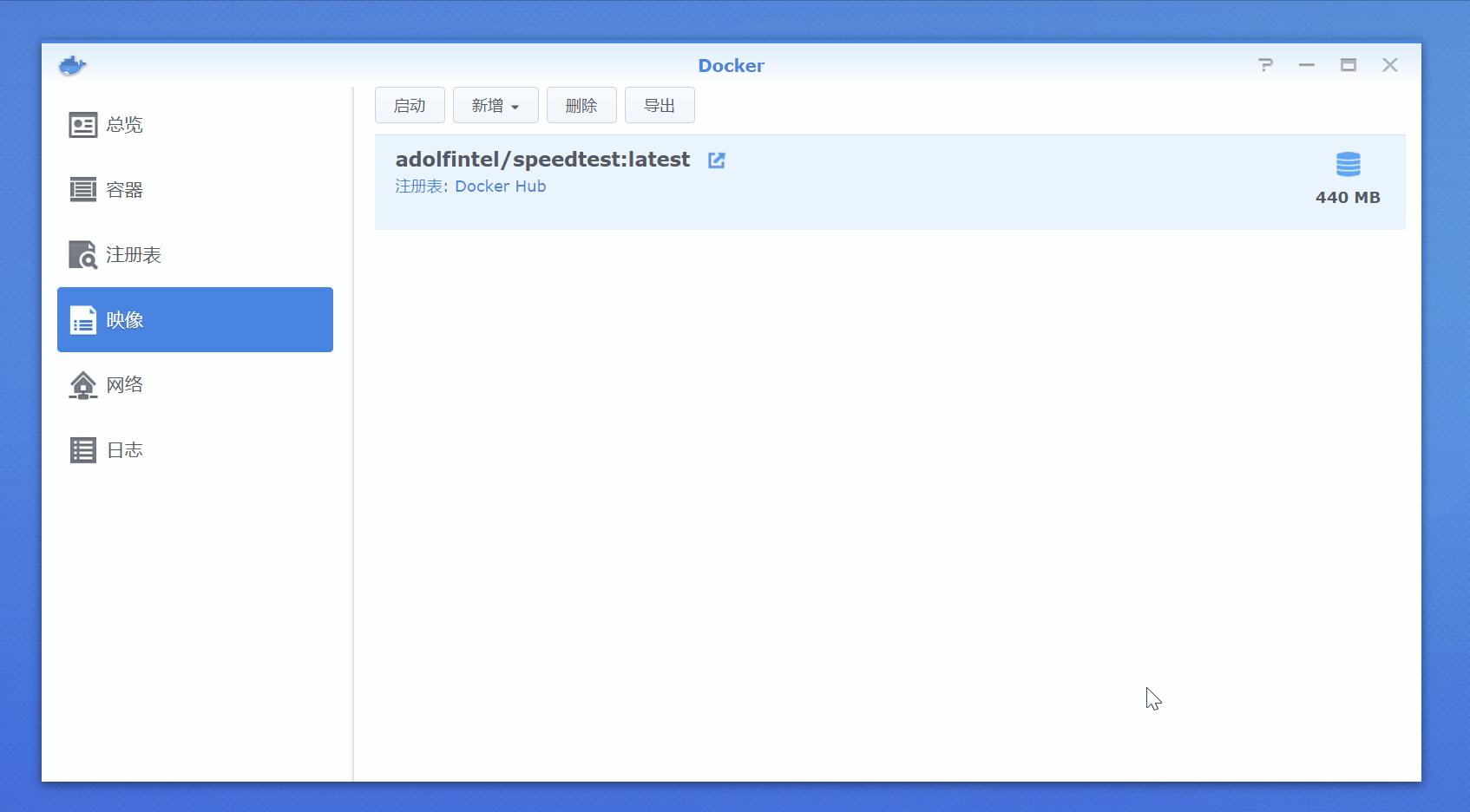
Task: Click the Docker window title text
Action: 731,66
